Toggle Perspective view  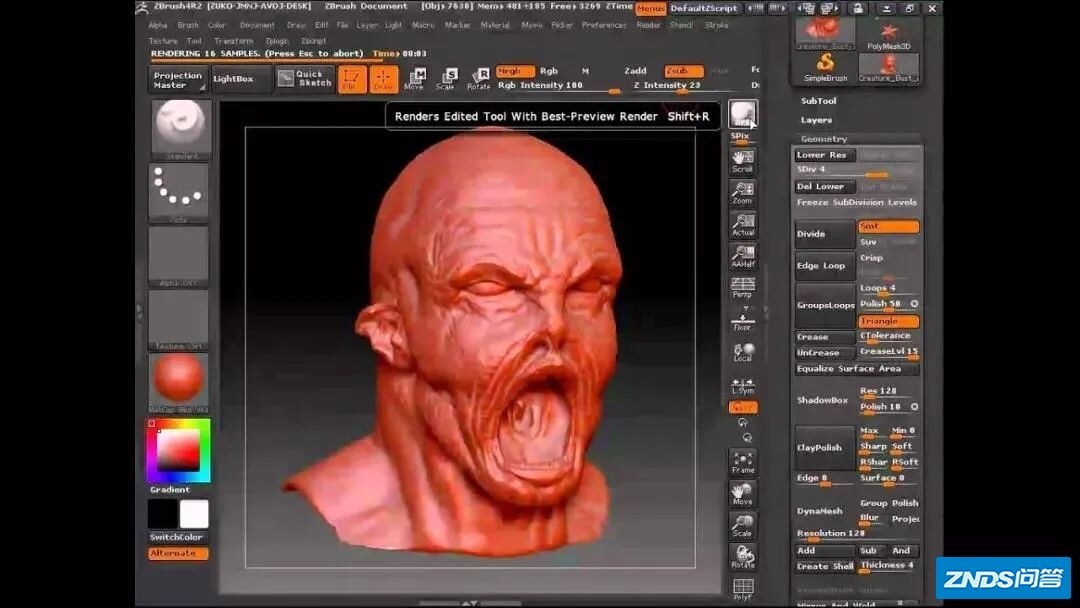742,288
